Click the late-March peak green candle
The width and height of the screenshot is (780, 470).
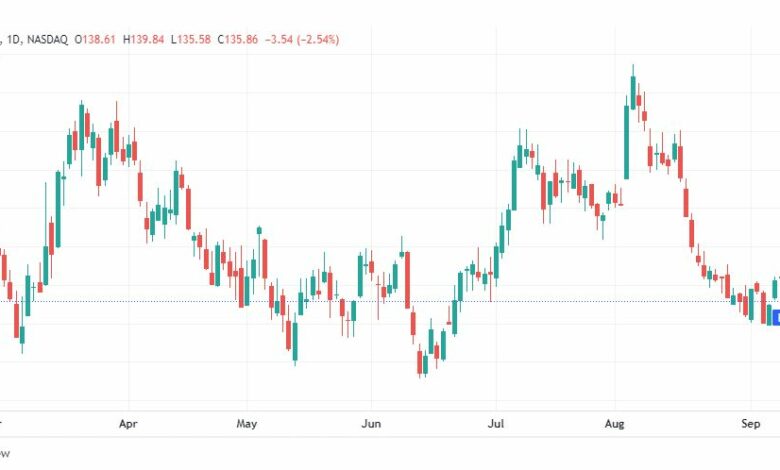pyautogui.click(x=82, y=127)
